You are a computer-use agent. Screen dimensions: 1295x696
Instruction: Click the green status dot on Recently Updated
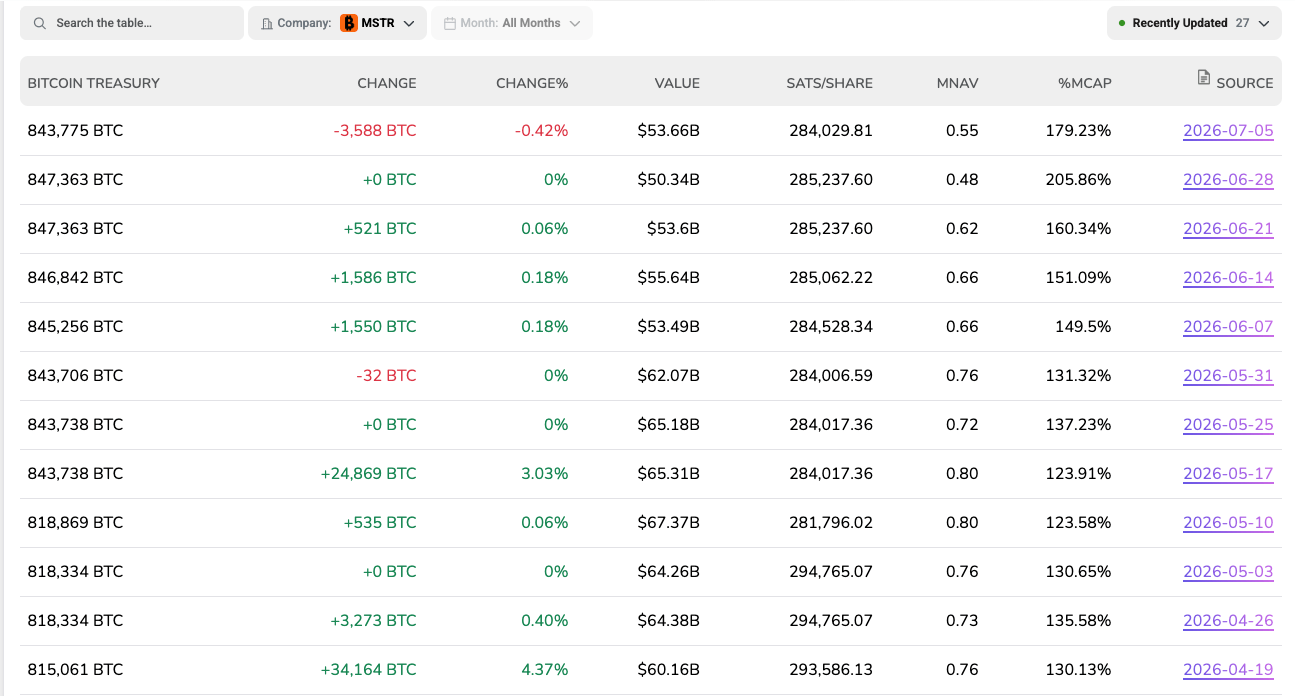[1122, 23]
